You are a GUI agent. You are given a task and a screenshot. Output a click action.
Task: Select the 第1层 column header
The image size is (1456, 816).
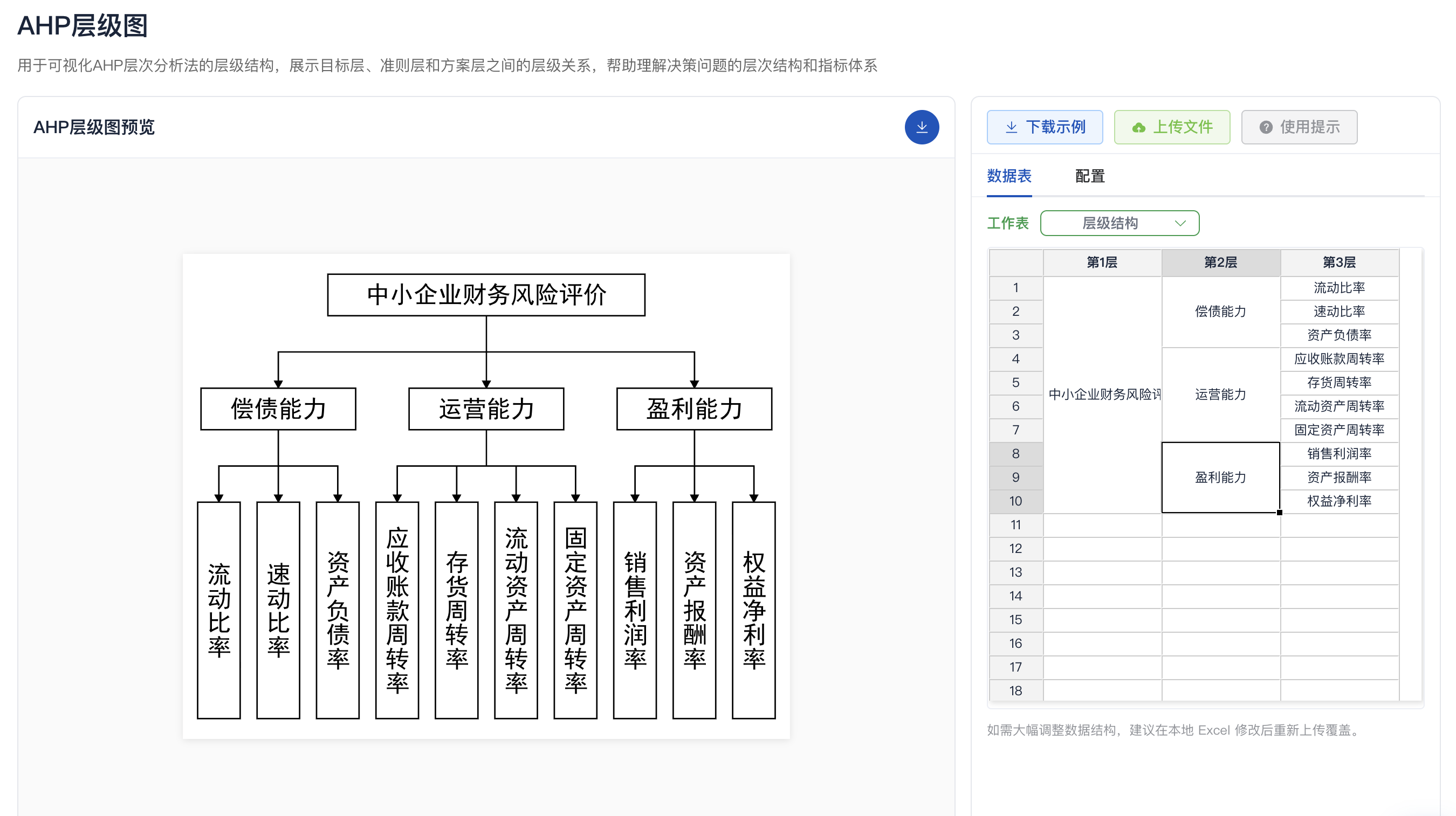(x=1102, y=262)
